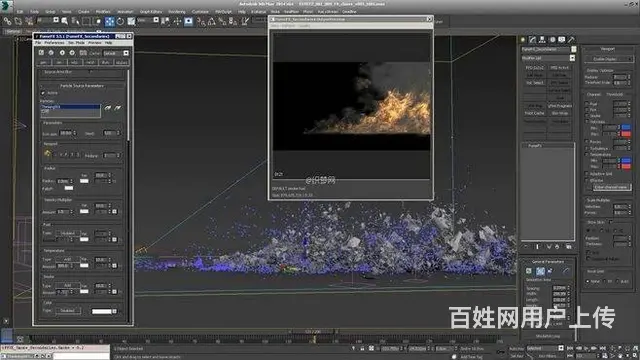Click the time slider frame indicator
Image resolution: width=640 pixels, height=360 pixels.
pos(313,332)
